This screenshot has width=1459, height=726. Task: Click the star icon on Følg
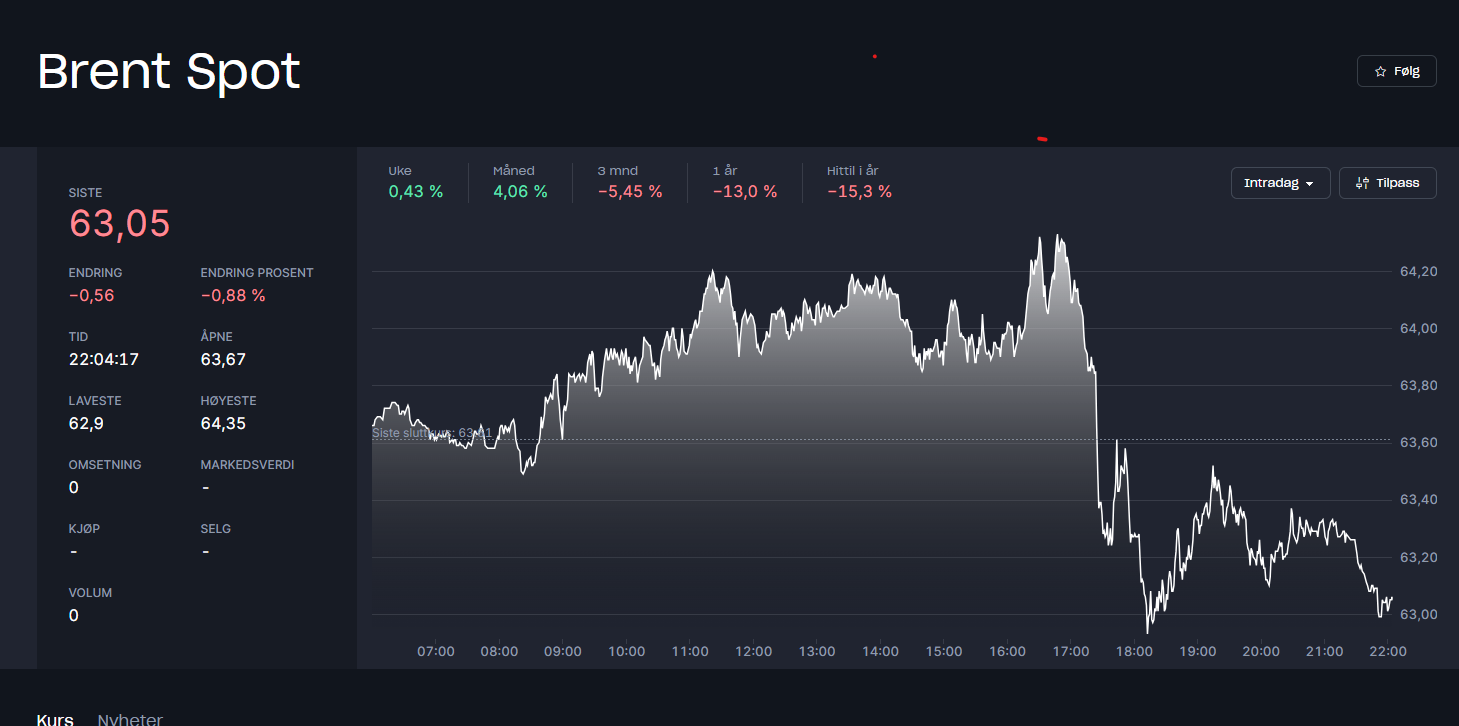coord(1380,72)
